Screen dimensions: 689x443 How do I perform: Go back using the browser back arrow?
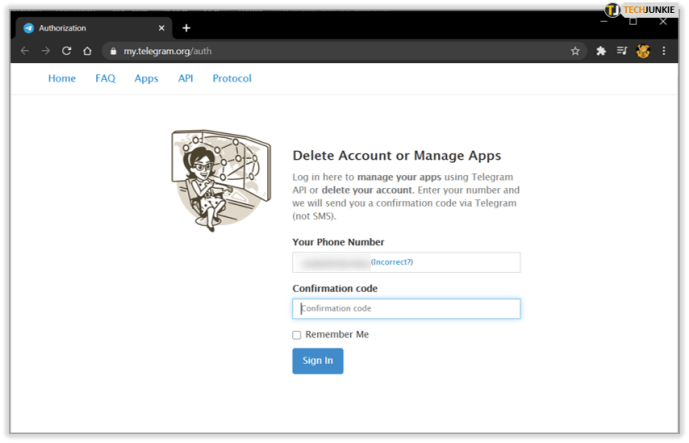pos(25,51)
